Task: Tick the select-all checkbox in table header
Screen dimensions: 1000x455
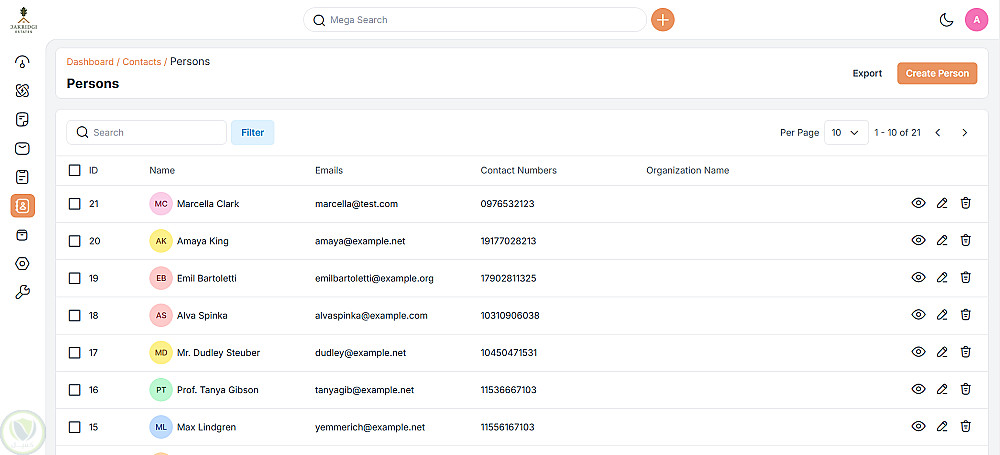Action: [x=75, y=170]
